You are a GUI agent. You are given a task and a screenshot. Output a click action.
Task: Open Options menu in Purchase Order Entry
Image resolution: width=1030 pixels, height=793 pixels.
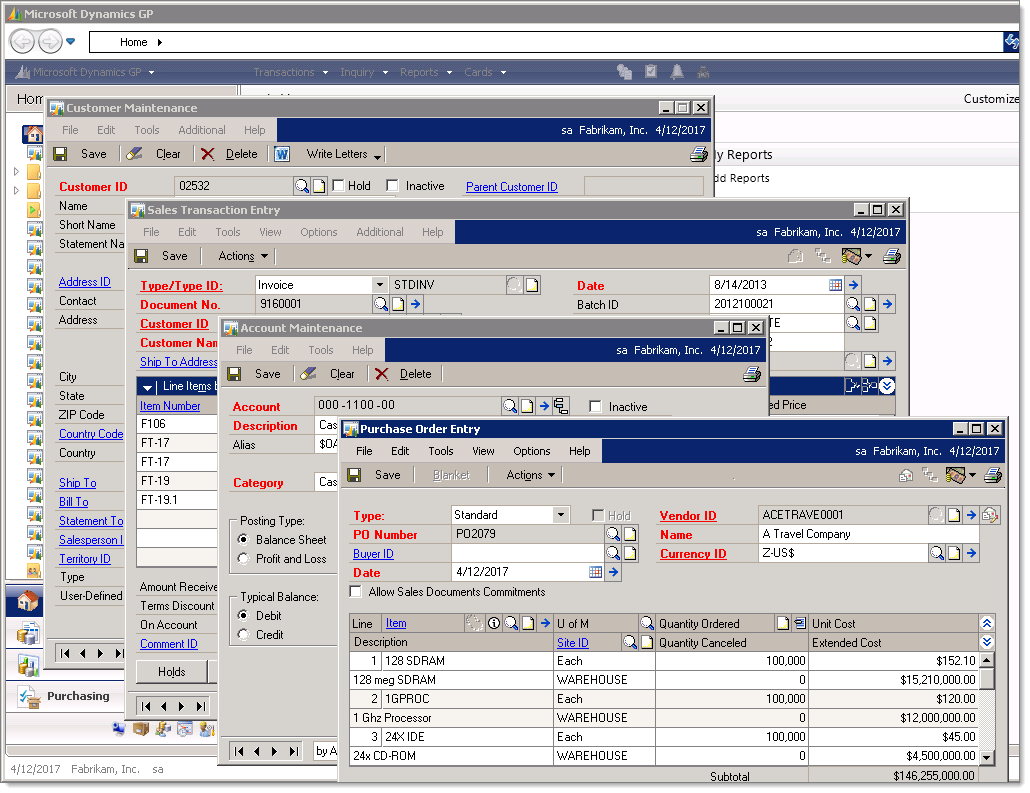click(531, 451)
